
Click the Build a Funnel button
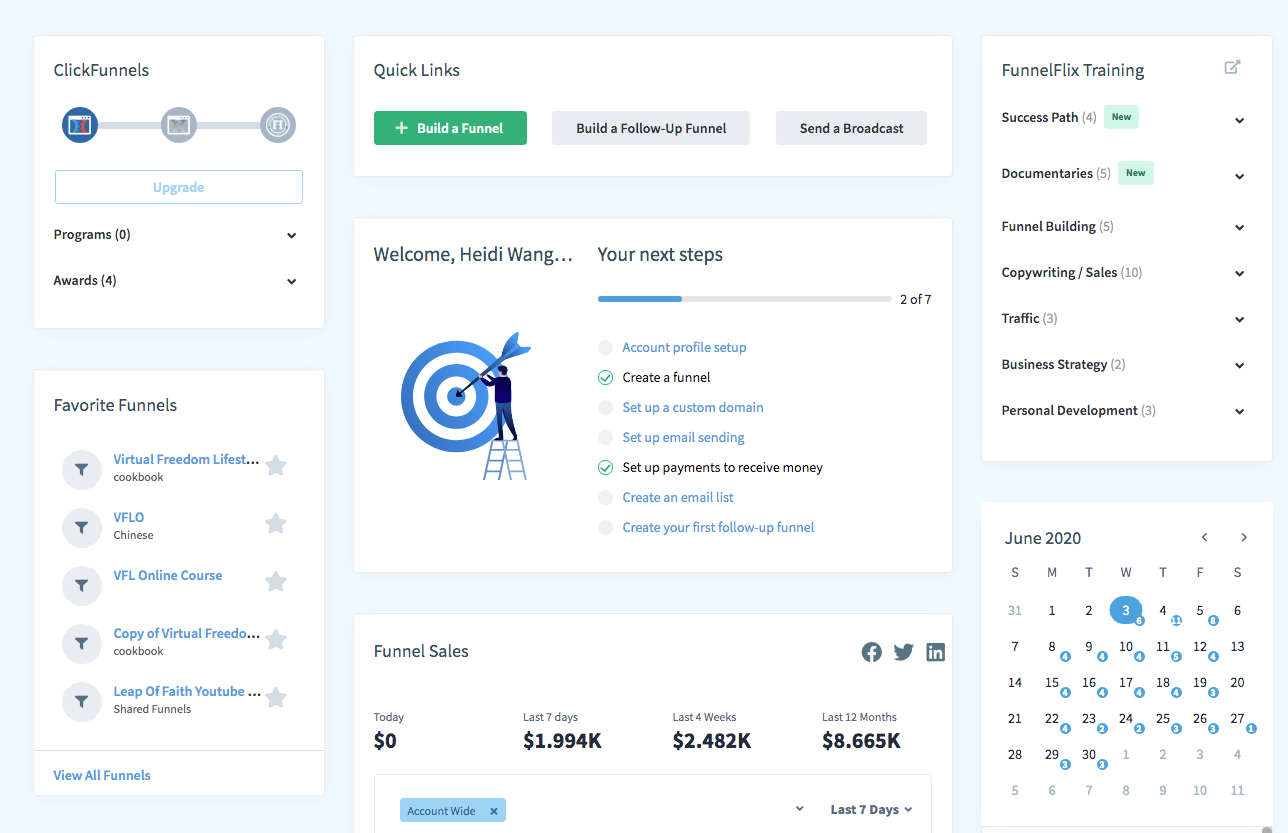[450, 128]
